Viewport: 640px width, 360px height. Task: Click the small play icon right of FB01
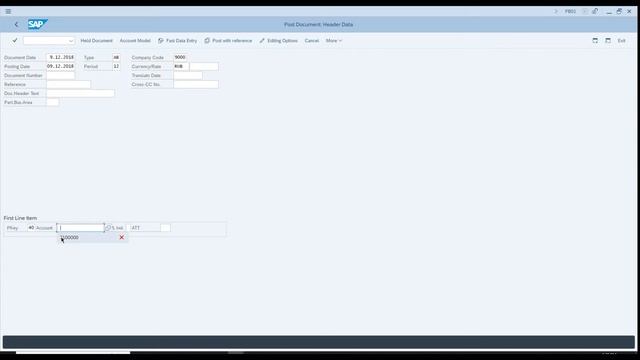point(585,11)
